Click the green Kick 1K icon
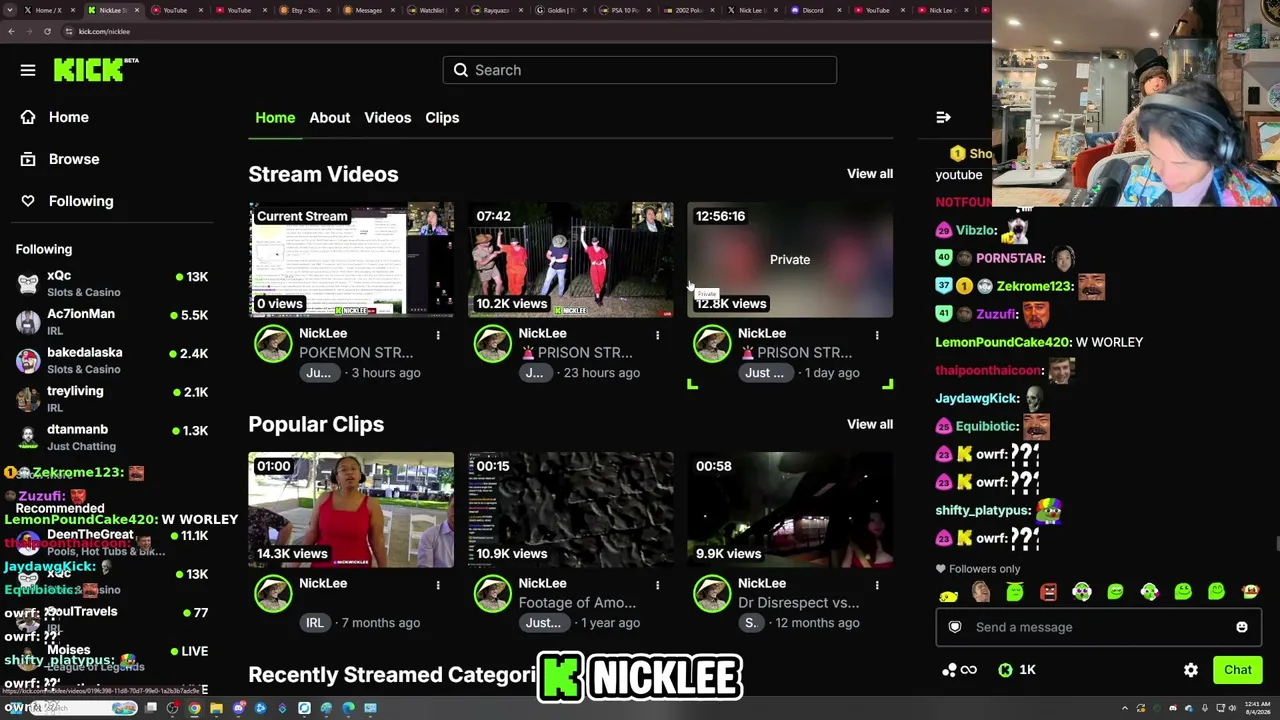The height and width of the screenshot is (720, 1280). point(1005,670)
